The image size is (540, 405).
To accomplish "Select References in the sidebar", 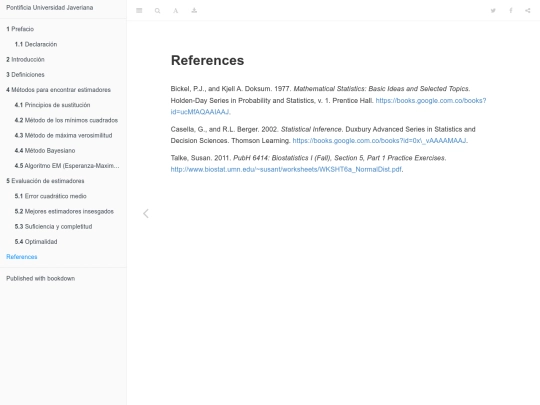I will point(22,257).
